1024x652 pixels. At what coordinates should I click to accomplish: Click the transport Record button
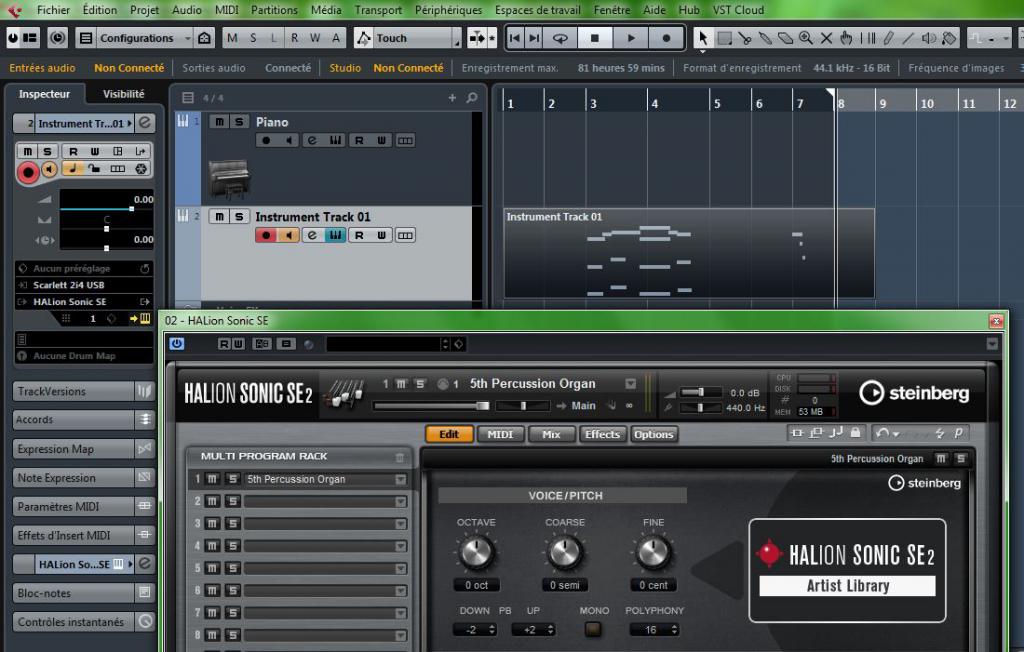coord(666,38)
